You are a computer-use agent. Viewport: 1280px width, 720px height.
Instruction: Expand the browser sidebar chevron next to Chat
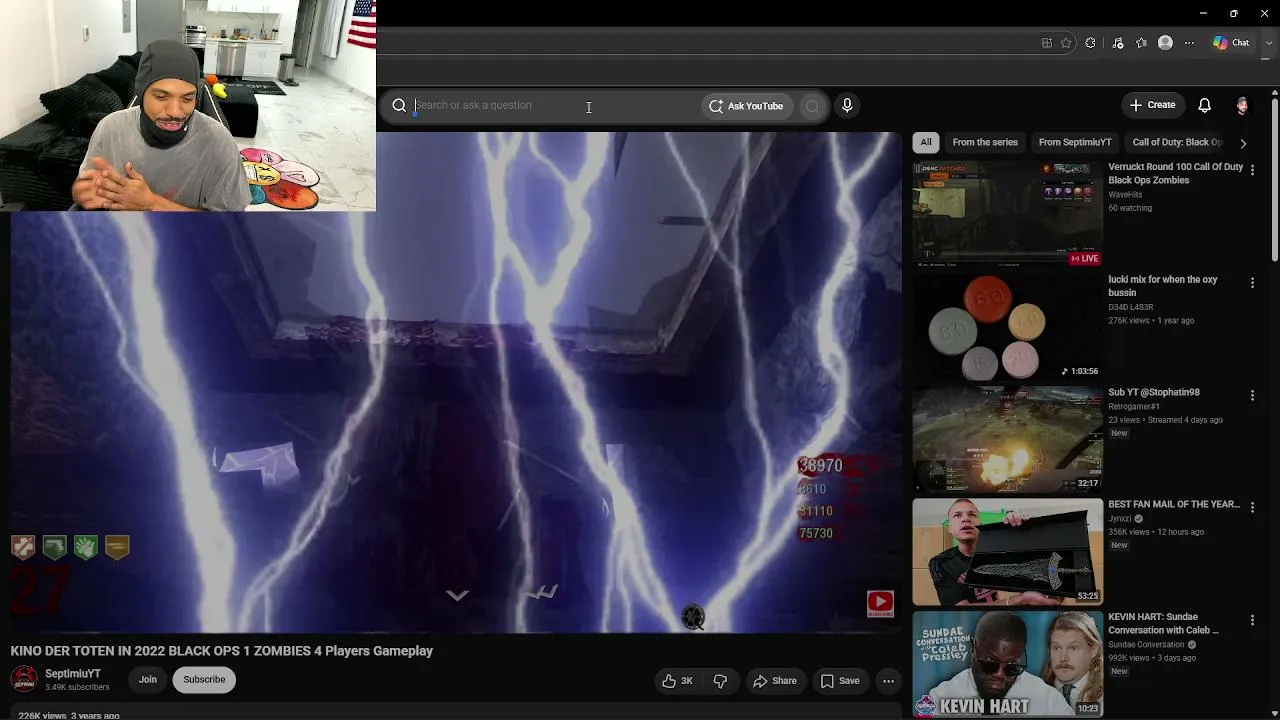pos(1267,43)
